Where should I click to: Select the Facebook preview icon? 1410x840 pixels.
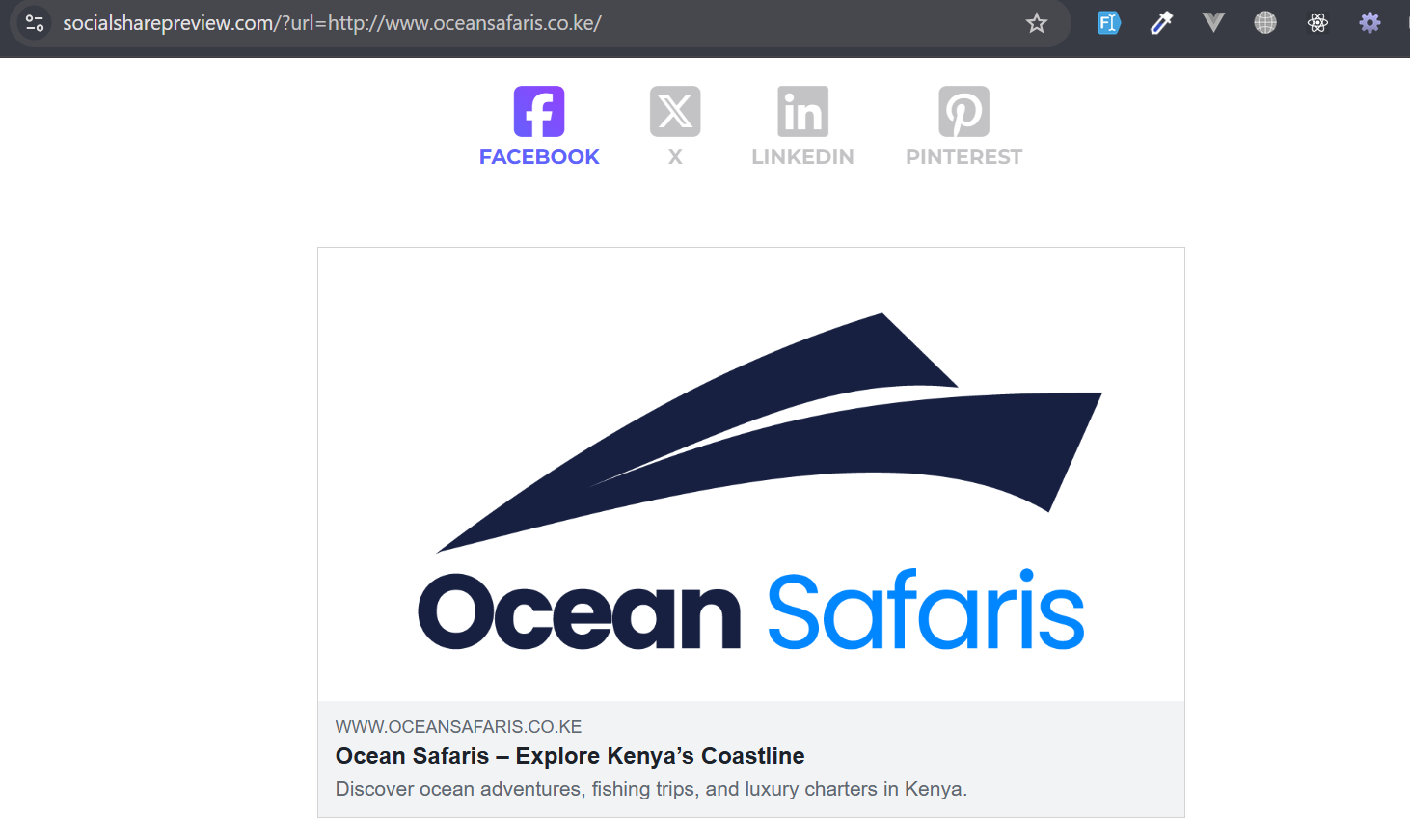[x=539, y=111]
